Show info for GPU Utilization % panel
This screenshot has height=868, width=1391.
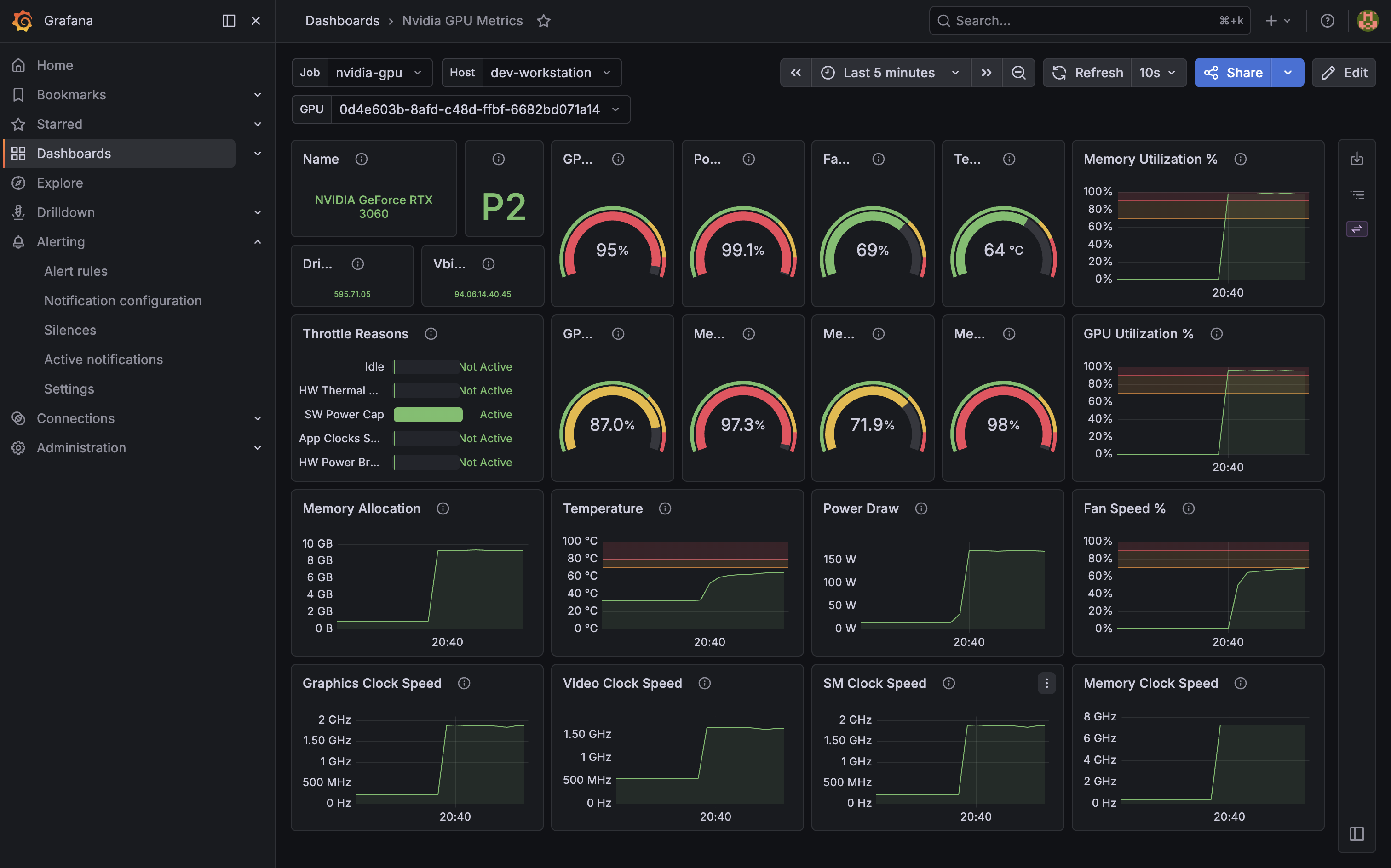coord(1216,333)
